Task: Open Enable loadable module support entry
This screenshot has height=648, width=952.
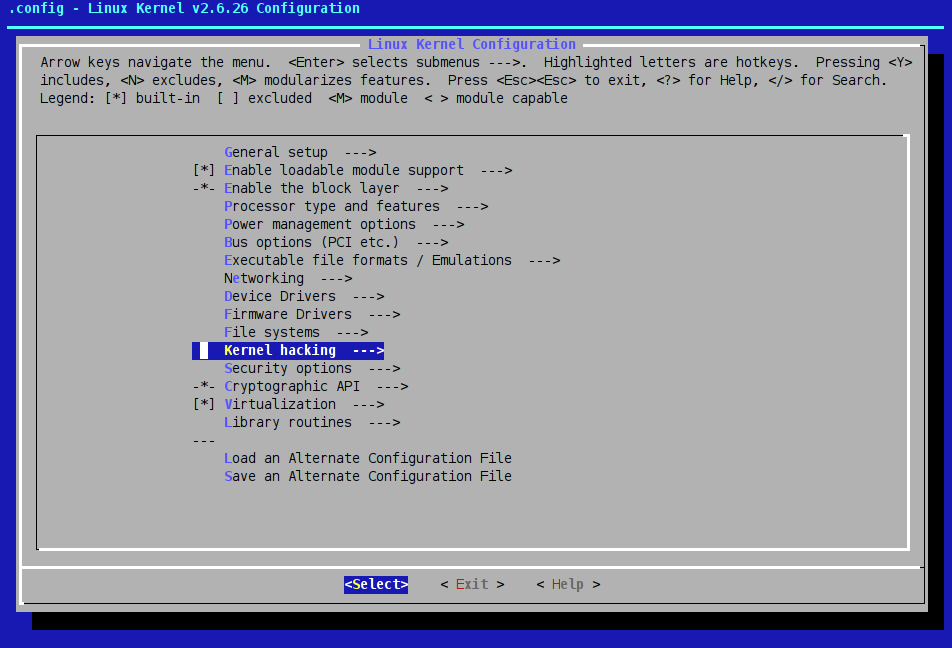Action: 368,171
